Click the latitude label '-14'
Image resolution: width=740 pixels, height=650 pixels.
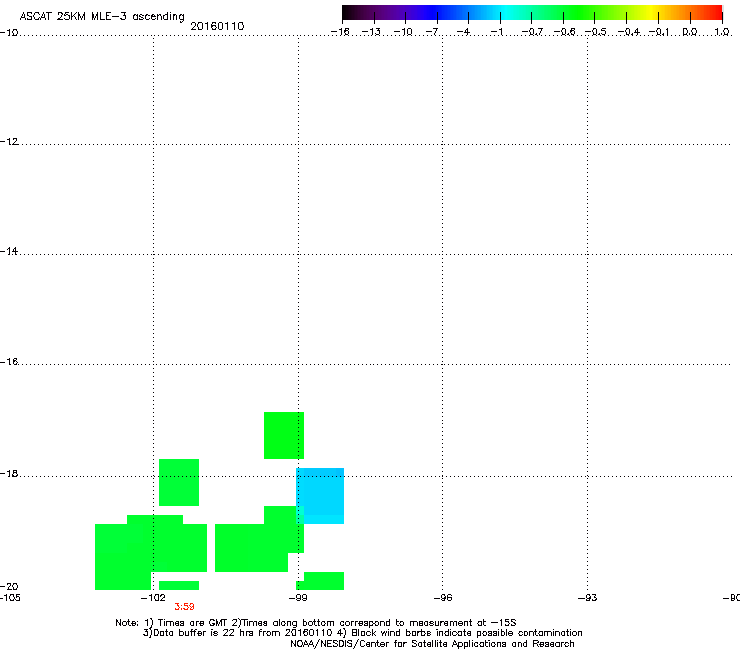click(x=9, y=252)
